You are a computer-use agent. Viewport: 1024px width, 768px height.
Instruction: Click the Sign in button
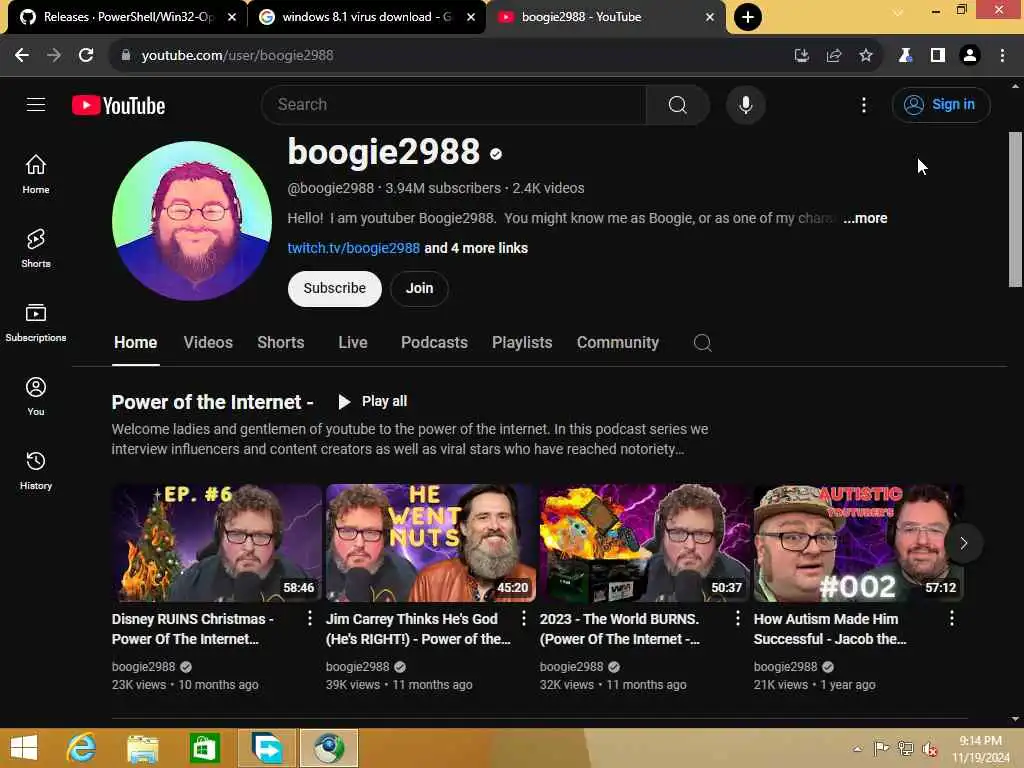click(940, 104)
